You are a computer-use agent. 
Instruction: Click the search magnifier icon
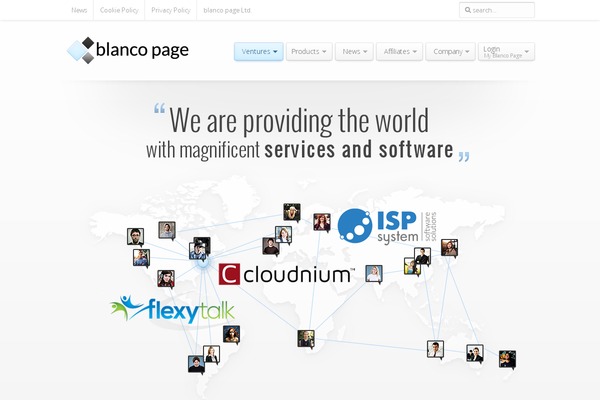[x=468, y=10]
